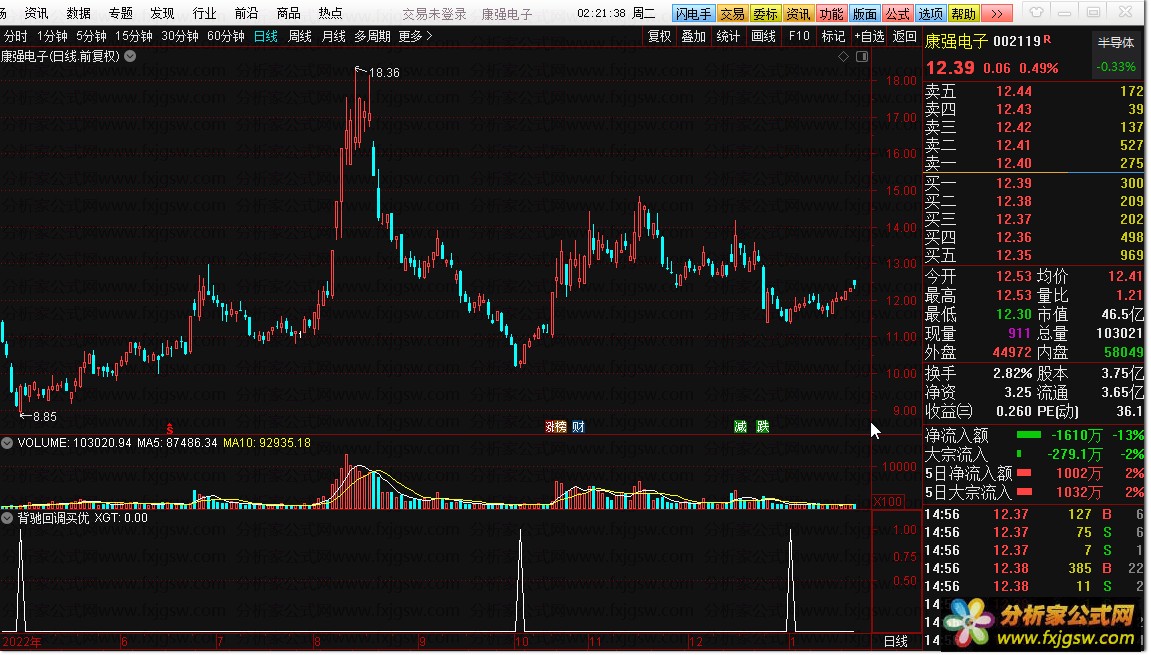Click the X100 volume scale label
The height and width of the screenshot is (655, 1151).
[888, 502]
